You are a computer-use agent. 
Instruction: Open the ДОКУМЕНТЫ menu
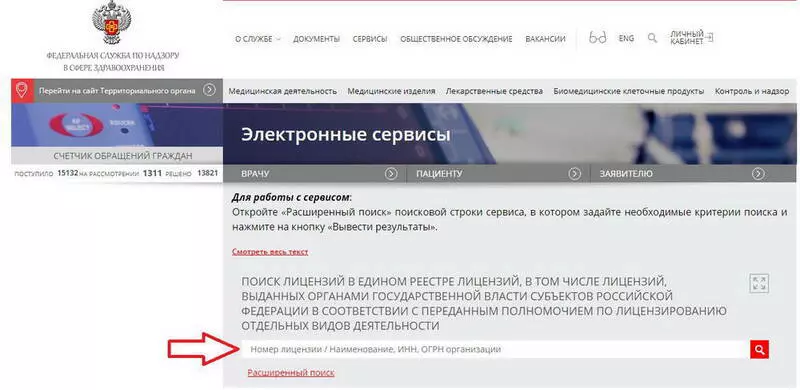point(316,39)
